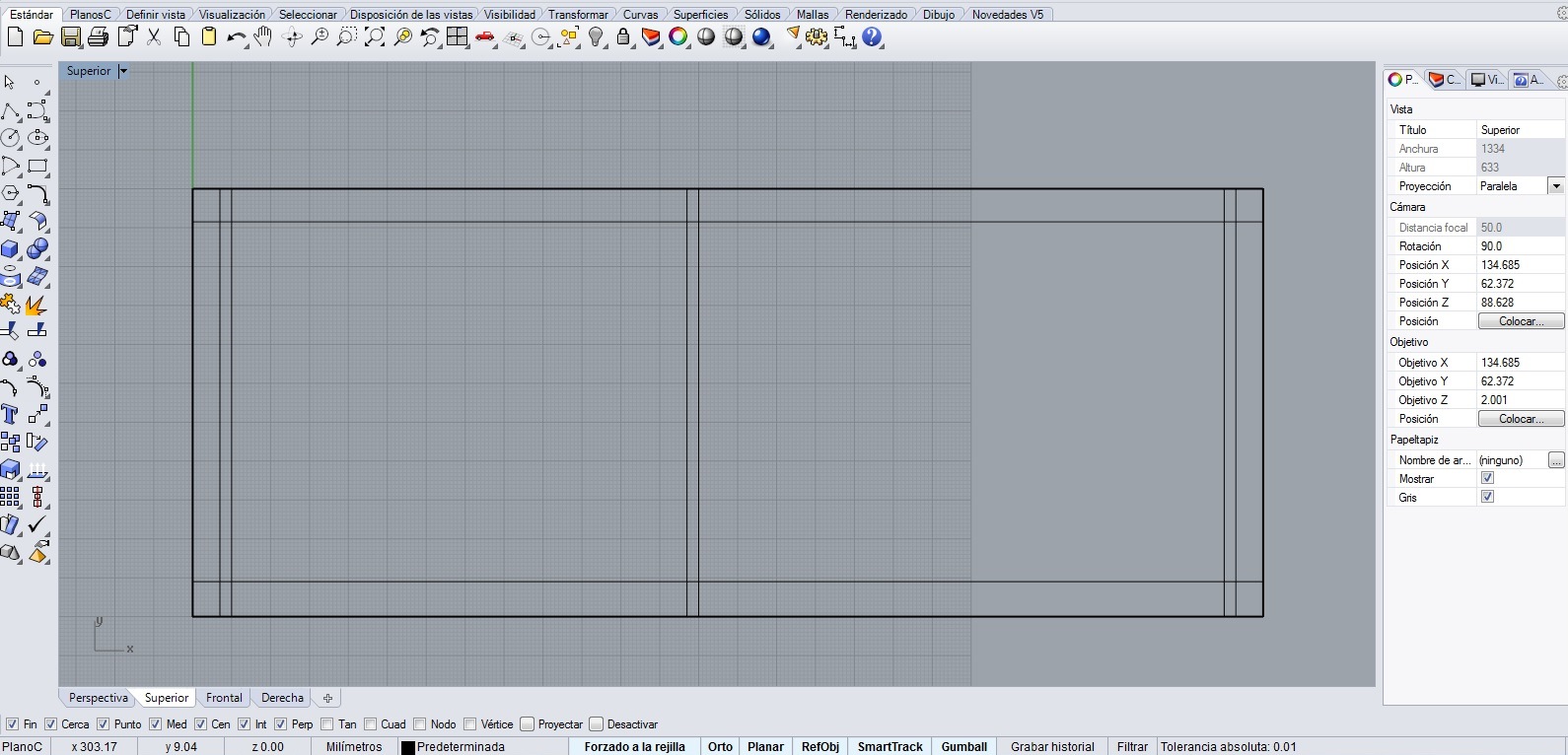Click the checkmark analysis tool icon
Screen dimensions: 1568x755
37,524
